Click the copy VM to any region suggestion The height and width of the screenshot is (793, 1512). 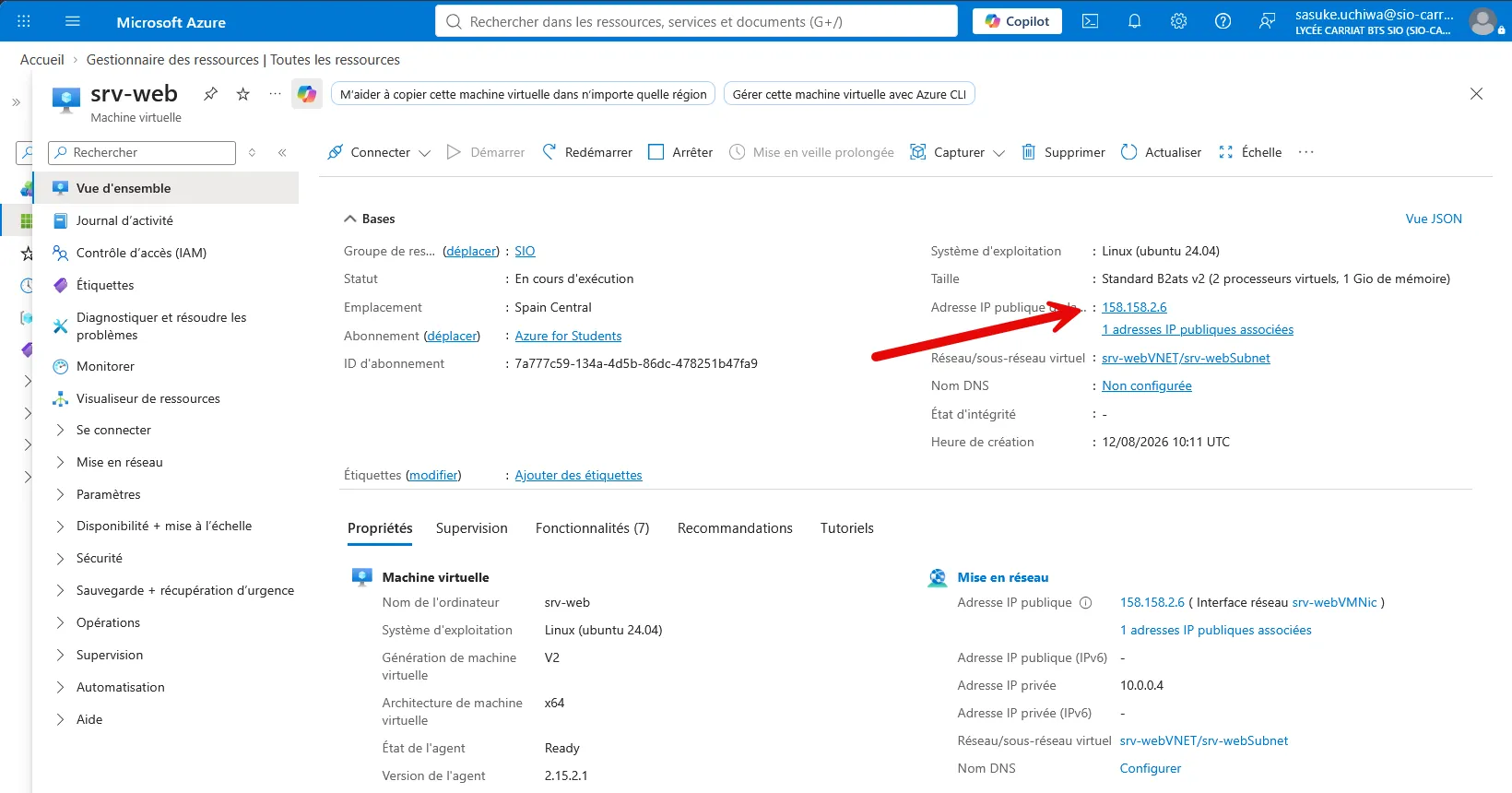coord(523,94)
